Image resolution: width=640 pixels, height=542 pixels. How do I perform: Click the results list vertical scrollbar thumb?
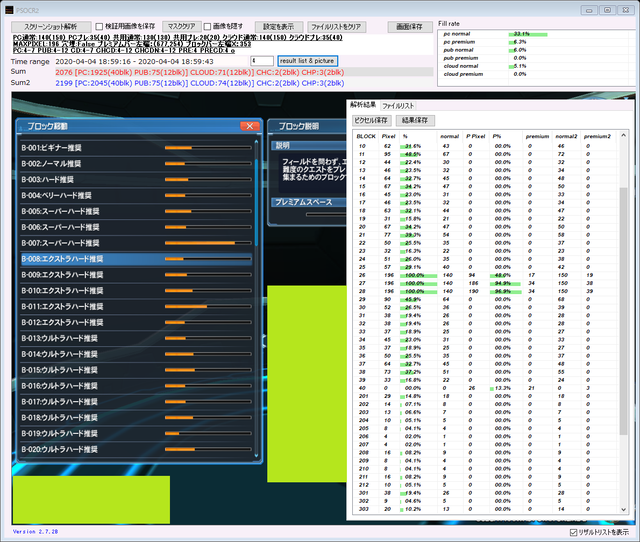(623, 311)
